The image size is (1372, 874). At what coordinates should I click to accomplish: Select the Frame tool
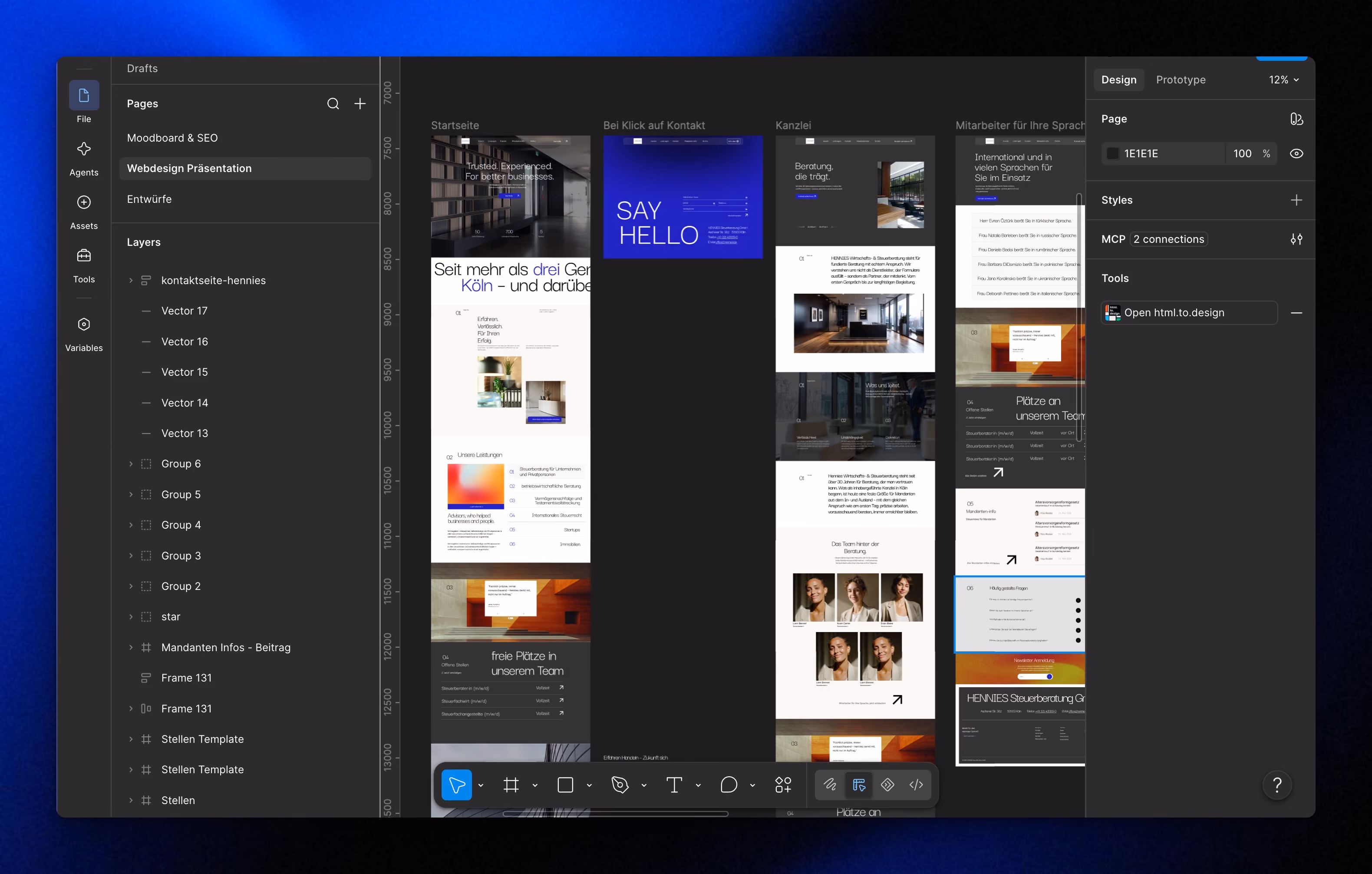click(511, 785)
